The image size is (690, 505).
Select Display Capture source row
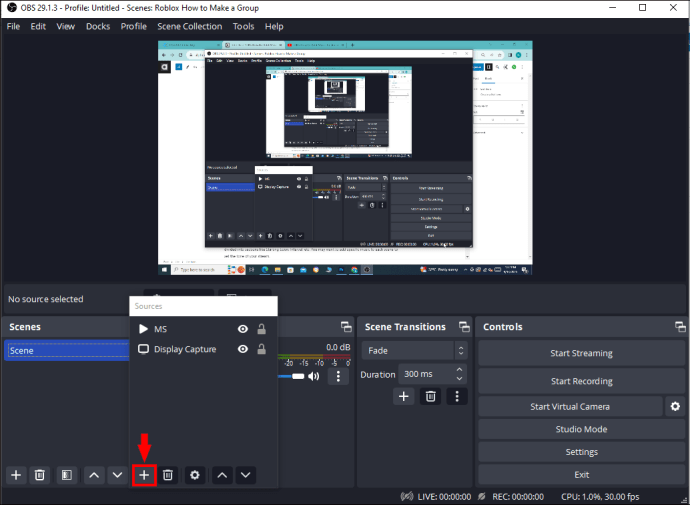pos(203,349)
